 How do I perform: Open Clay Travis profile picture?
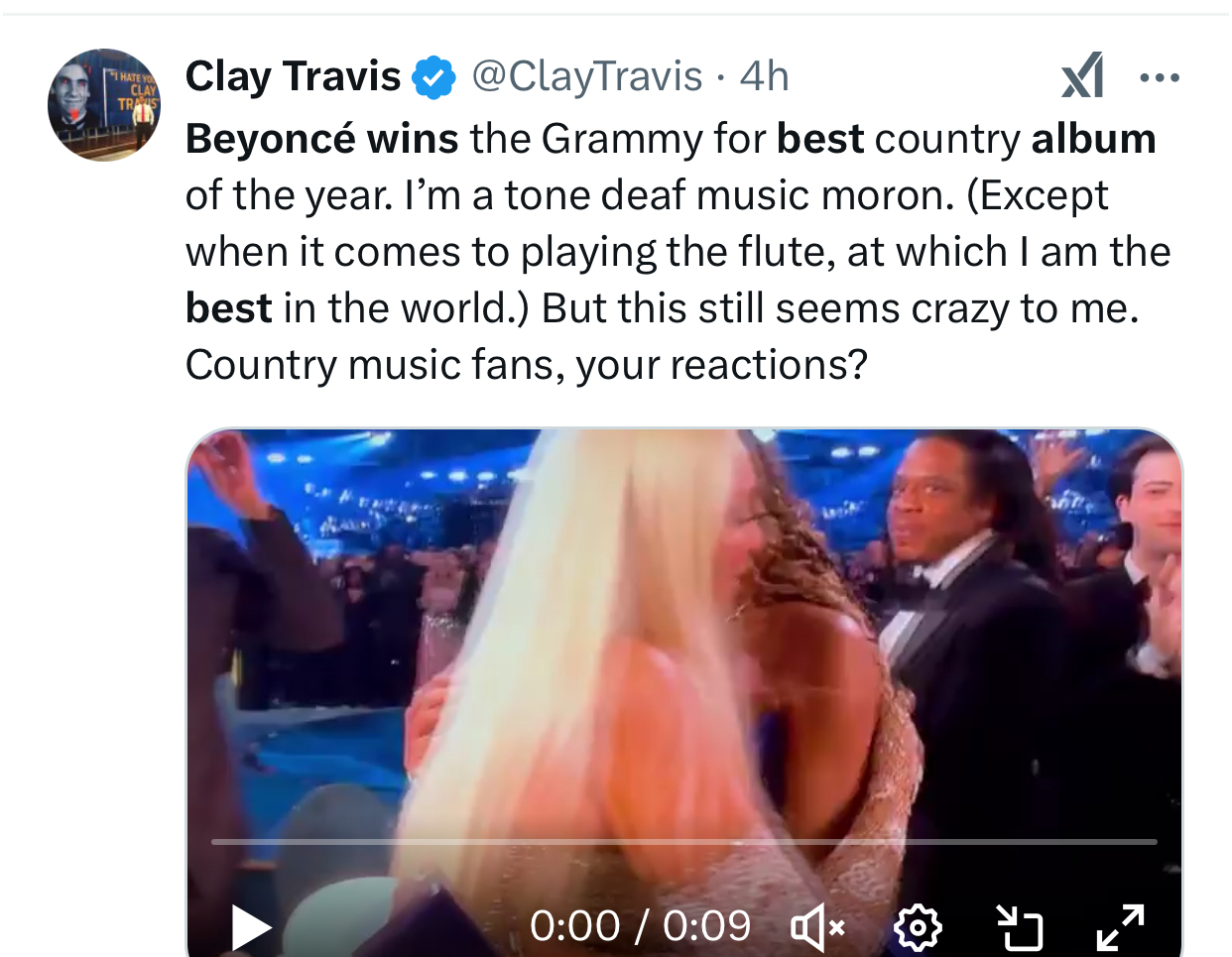(x=104, y=105)
